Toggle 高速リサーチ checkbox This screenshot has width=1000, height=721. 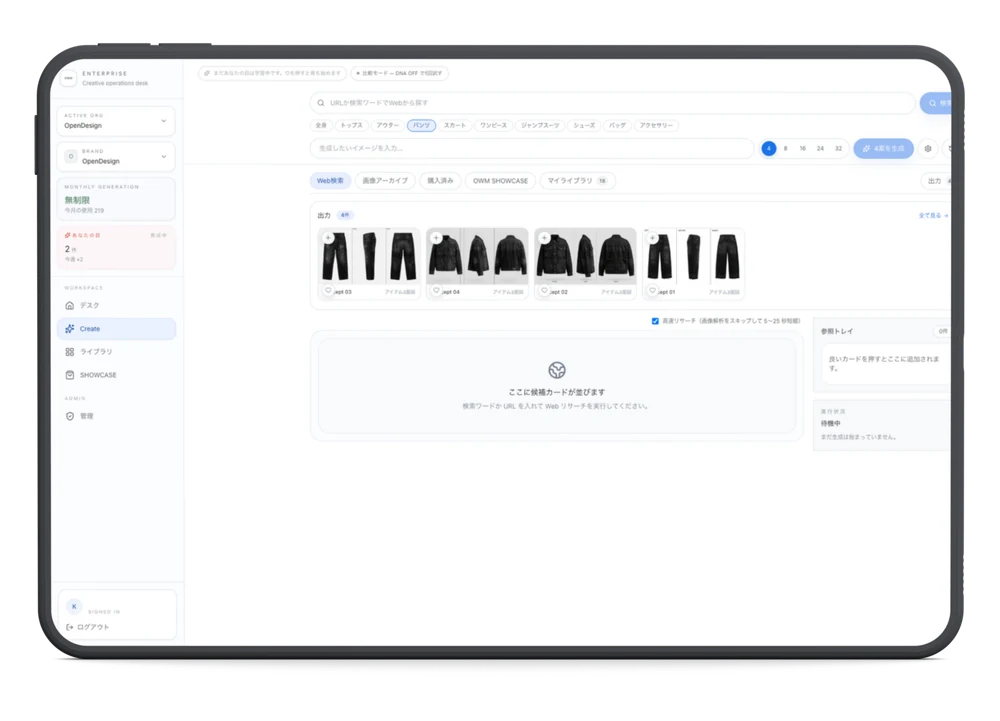[x=655, y=321]
